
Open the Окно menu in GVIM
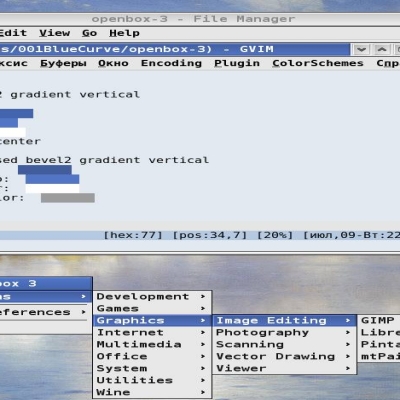click(x=113, y=63)
